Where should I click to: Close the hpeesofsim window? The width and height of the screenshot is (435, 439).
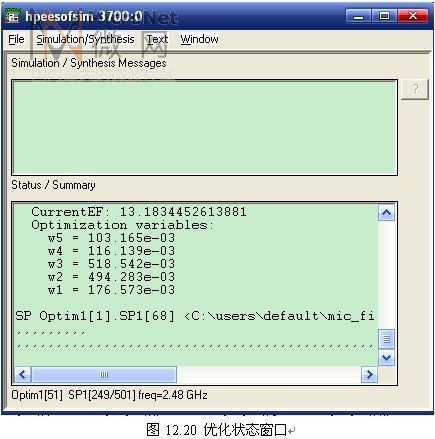(x=413, y=16)
